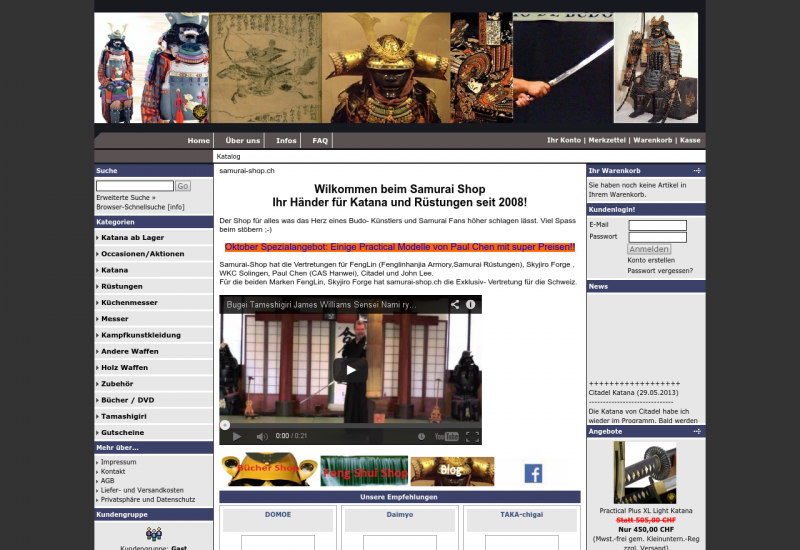Open the FAQ menu item
The image size is (800, 550).
click(x=320, y=141)
